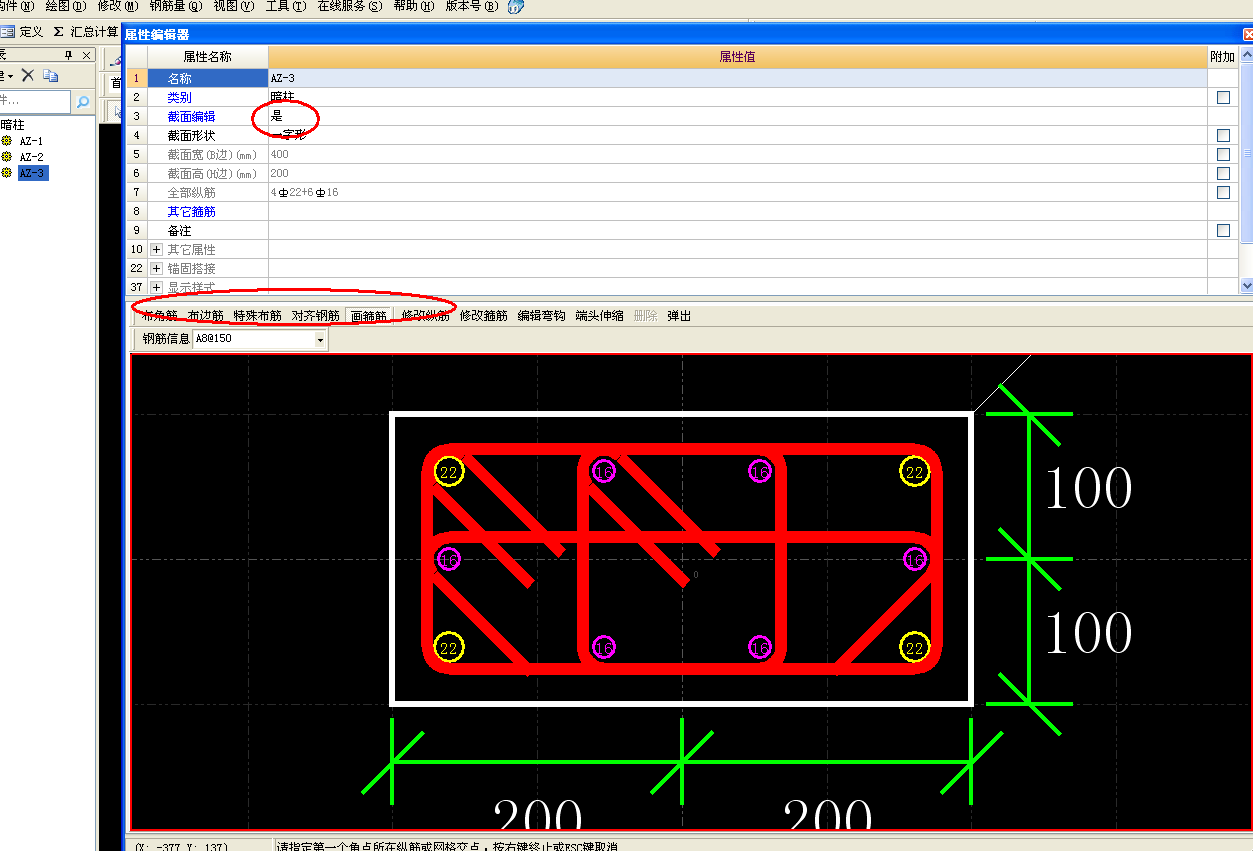
Task: Open the 修改(M) menu
Action: click(x=118, y=6)
